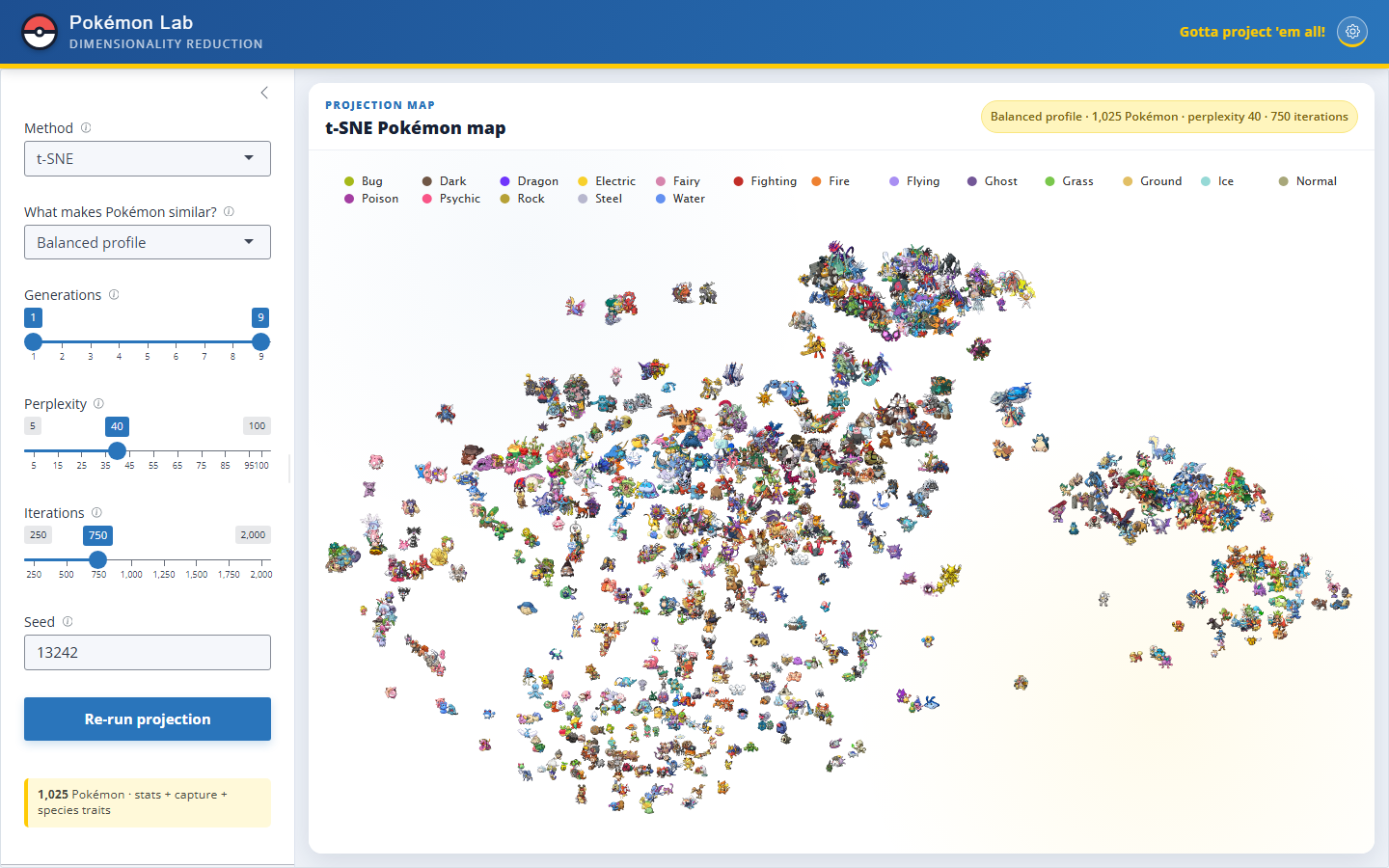Toggle the Fairy type legend entry
This screenshot has height=868, width=1389.
[678, 181]
